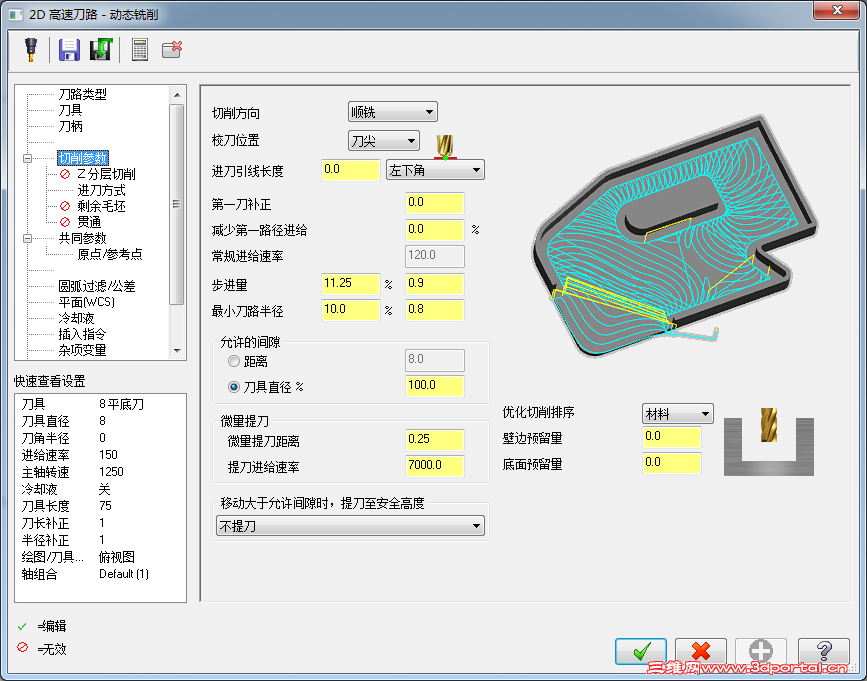Click the blue floppy save parameters icon

coord(69,50)
